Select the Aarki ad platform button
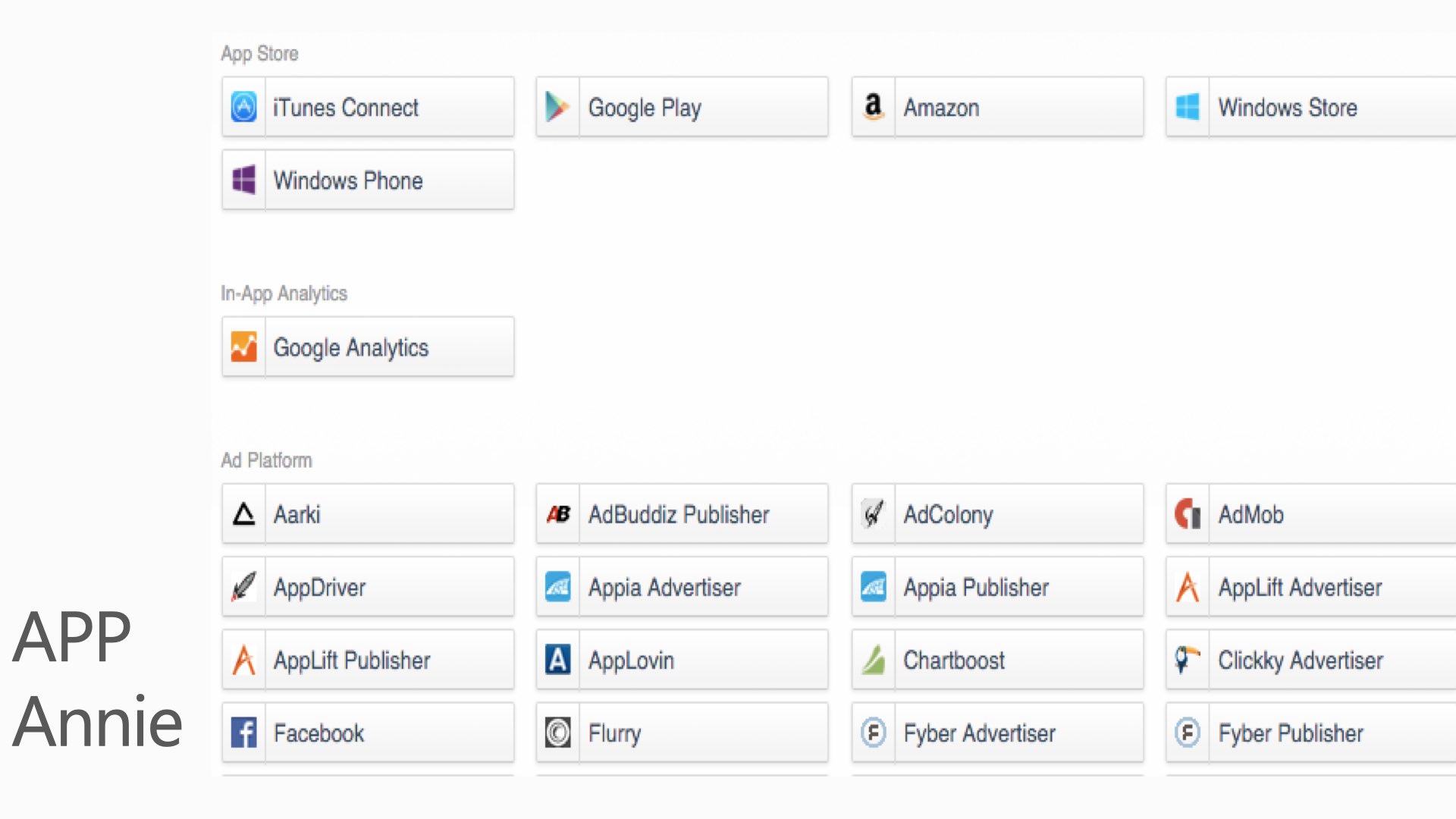This screenshot has width=1456, height=819. point(368,514)
